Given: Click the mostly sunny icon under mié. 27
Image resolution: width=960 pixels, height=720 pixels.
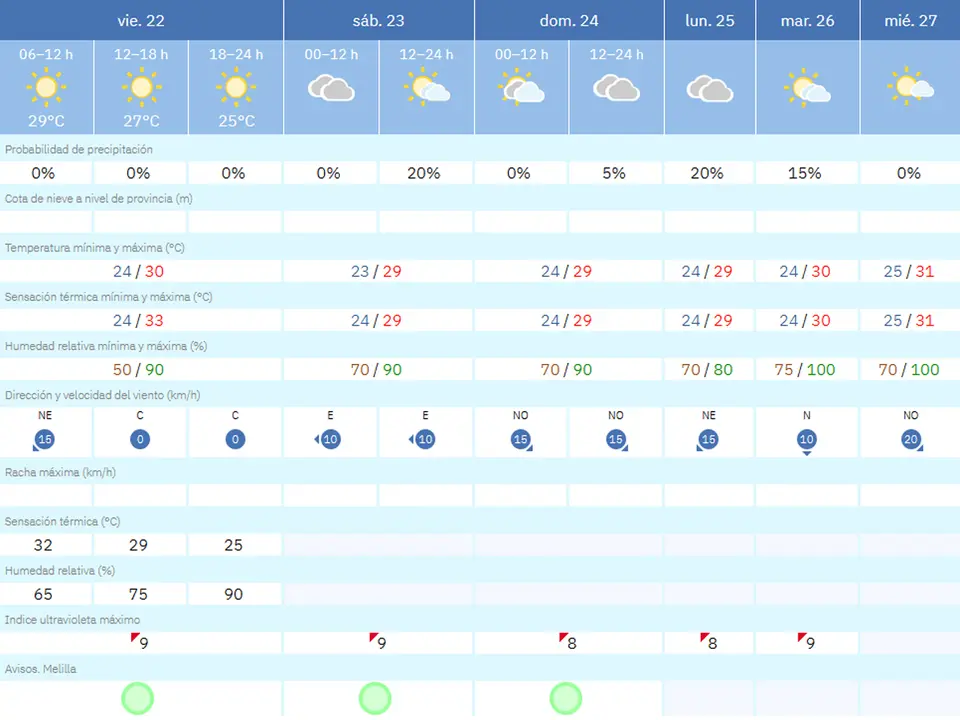Looking at the screenshot, I should coord(910,86).
